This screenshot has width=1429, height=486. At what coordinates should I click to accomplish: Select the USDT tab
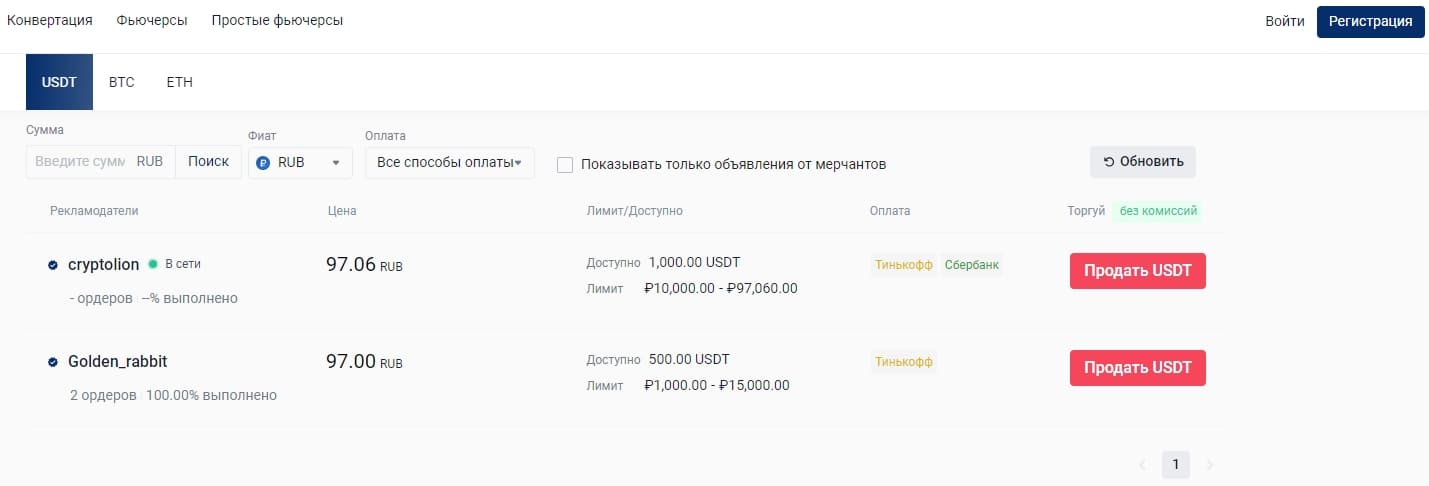tap(59, 82)
